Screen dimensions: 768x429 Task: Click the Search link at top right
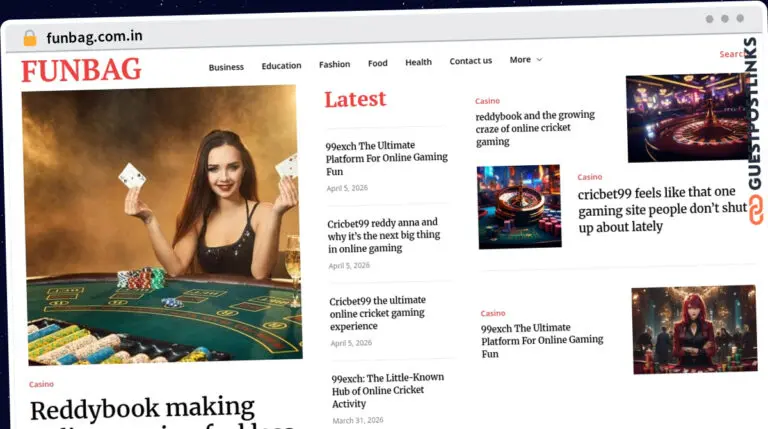click(732, 54)
